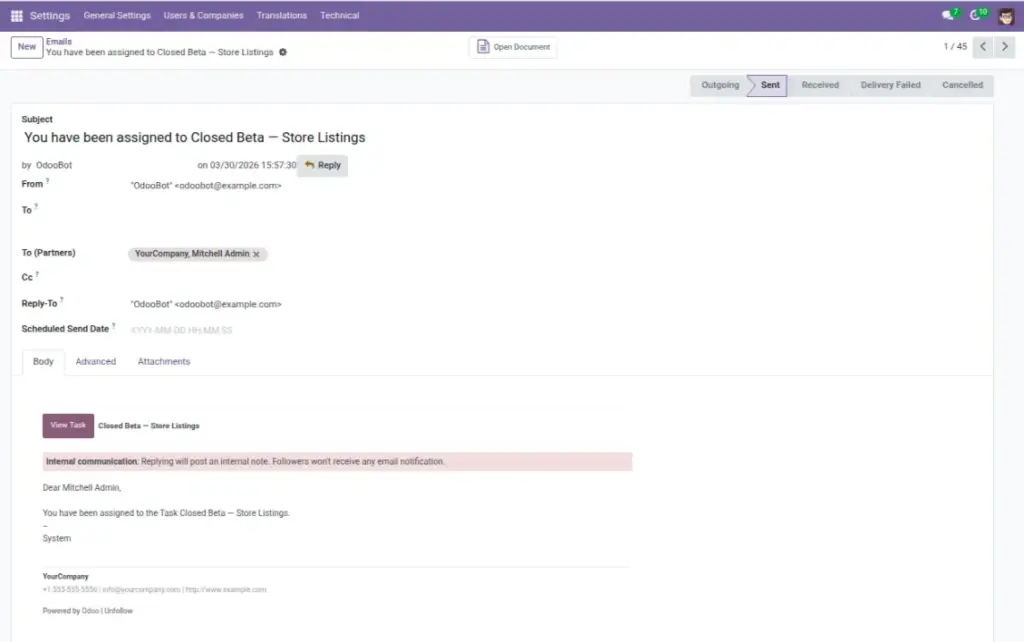This screenshot has width=1024, height=642.
Task: Switch to the Body tab
Action: tap(43, 362)
